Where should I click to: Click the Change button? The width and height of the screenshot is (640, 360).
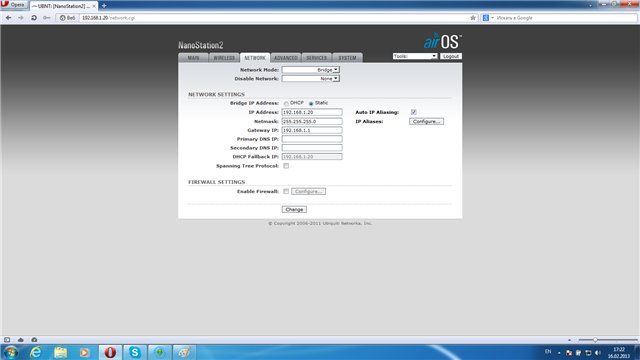tap(294, 209)
